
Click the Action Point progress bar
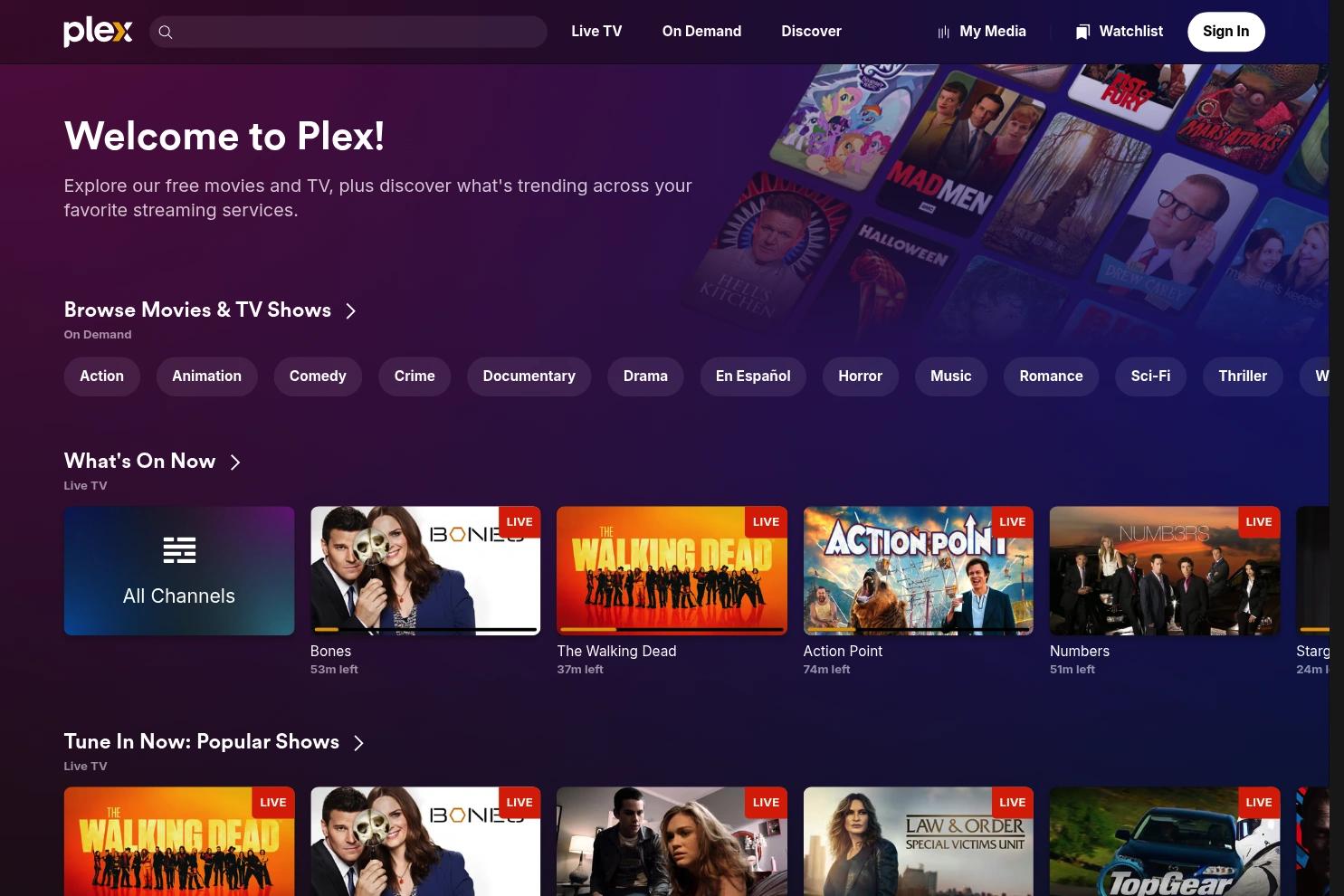(919, 629)
